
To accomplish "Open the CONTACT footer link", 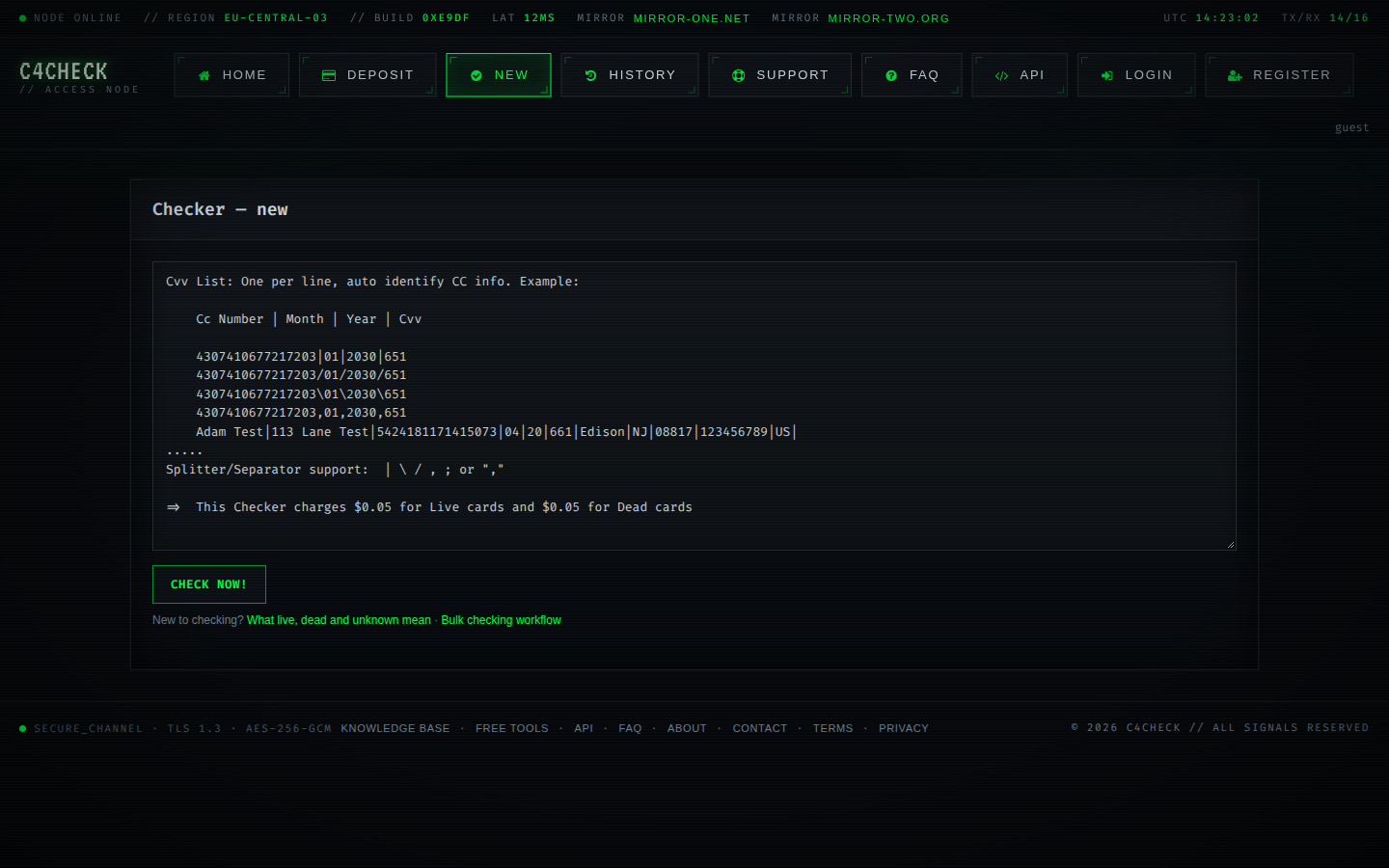I will (x=760, y=728).
